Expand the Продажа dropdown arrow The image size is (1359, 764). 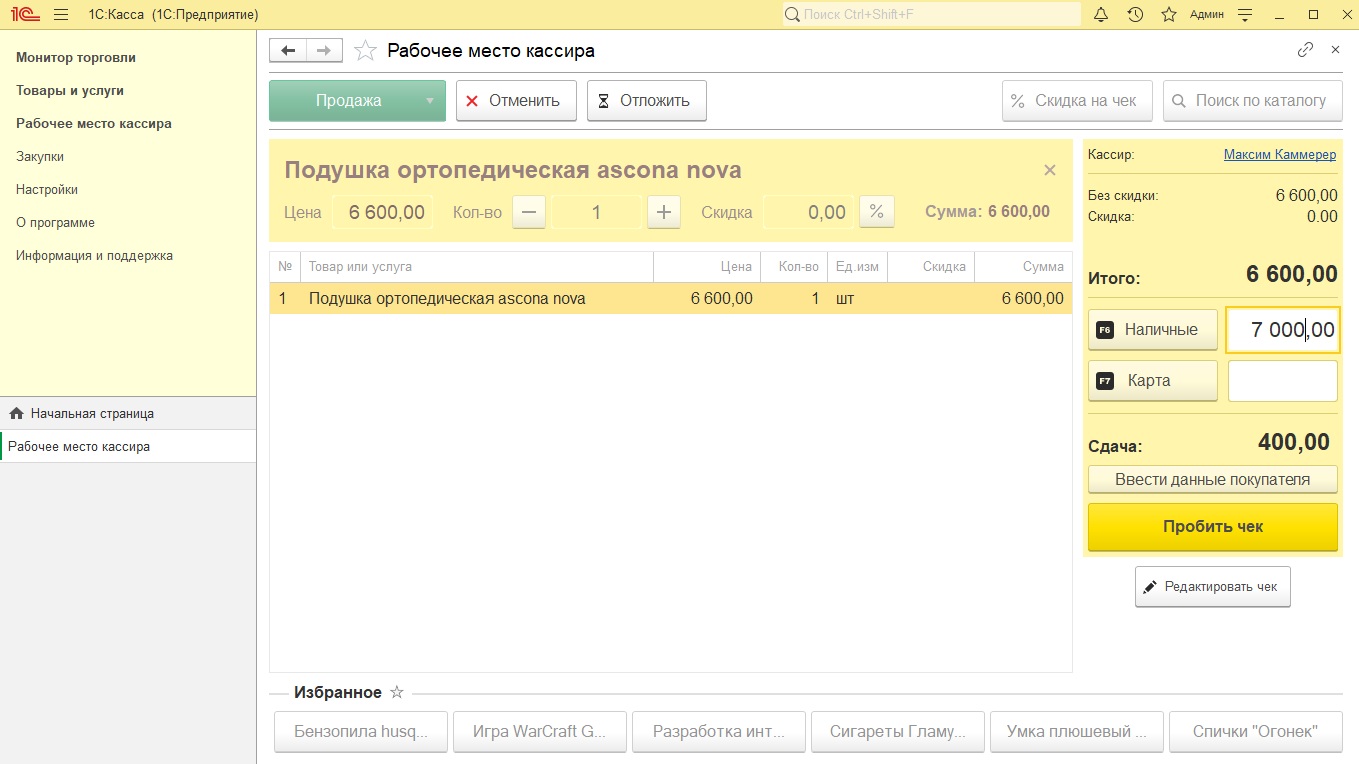(x=430, y=101)
